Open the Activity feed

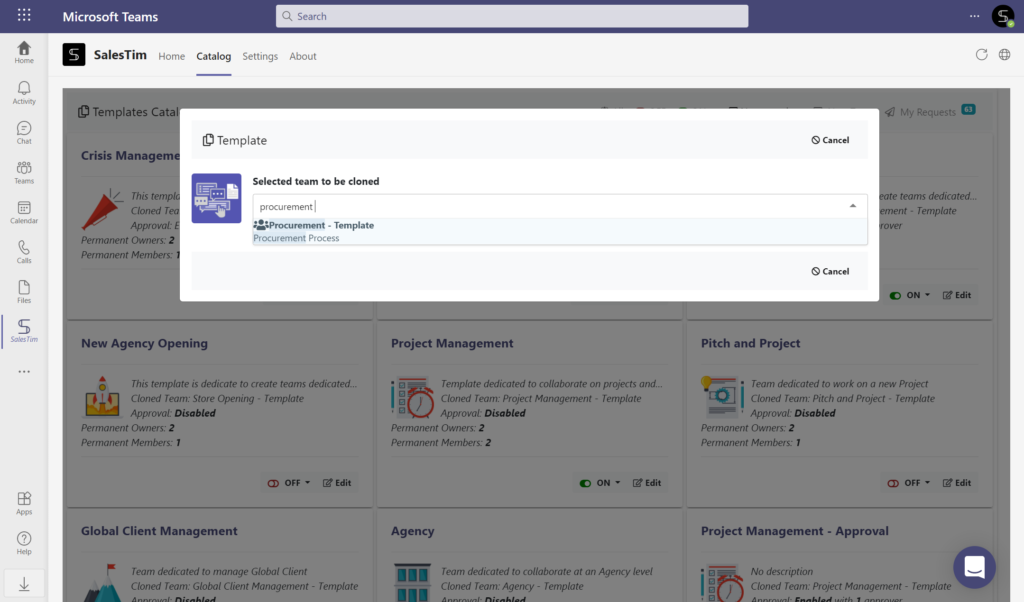tap(24, 92)
